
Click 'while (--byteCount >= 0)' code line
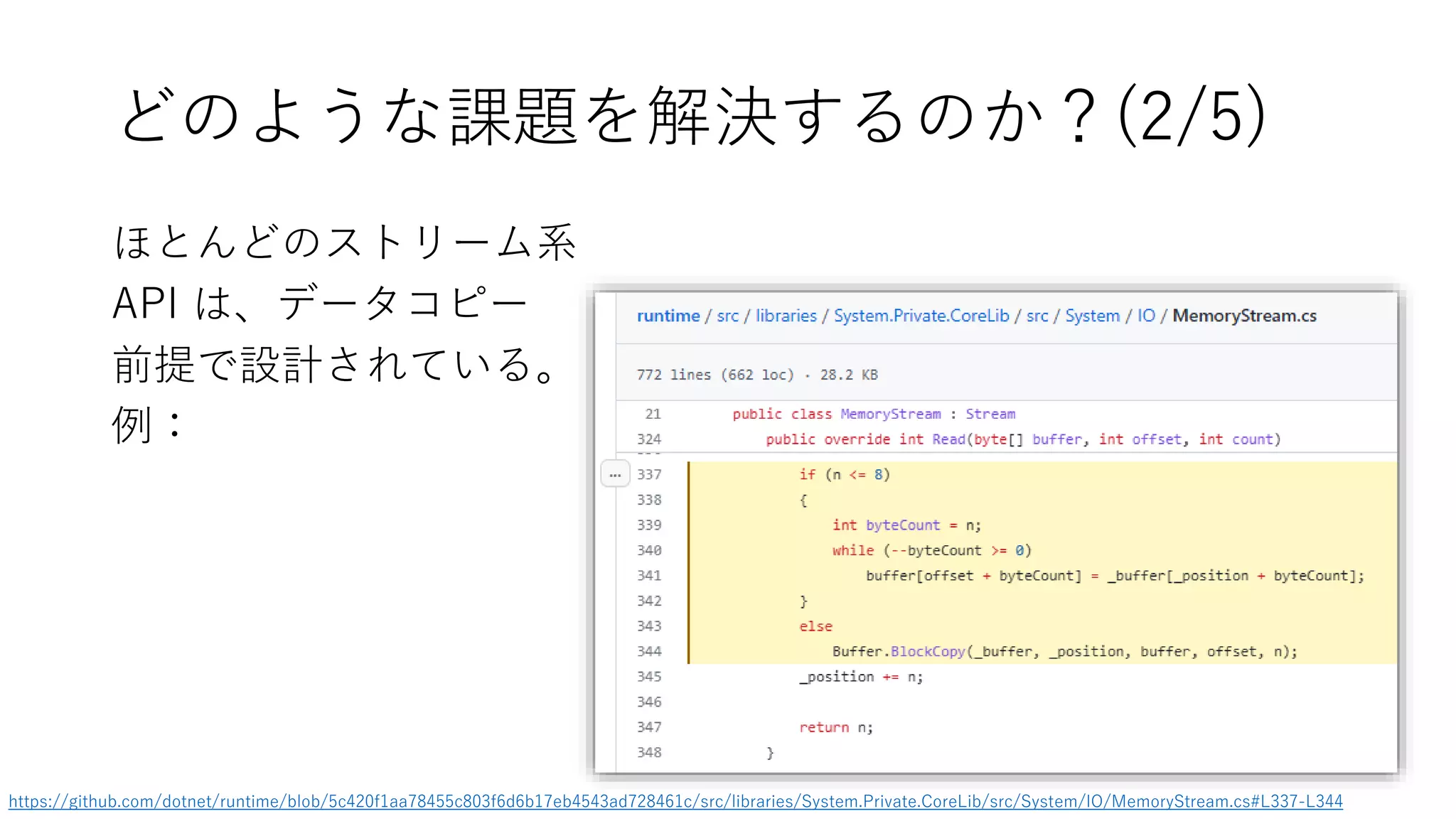pyautogui.click(x=931, y=550)
